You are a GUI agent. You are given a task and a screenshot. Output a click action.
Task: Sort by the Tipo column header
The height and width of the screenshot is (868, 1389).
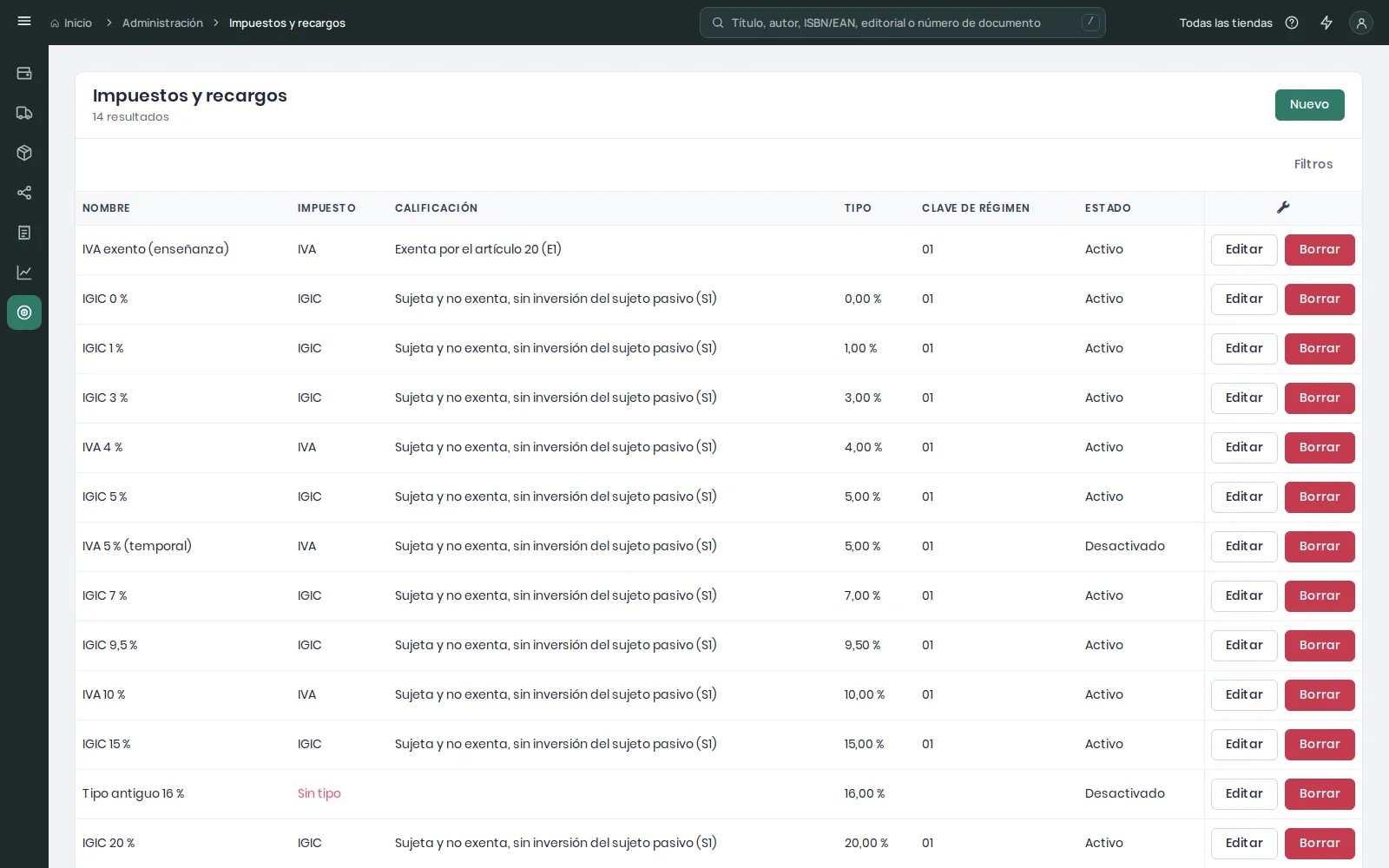tap(858, 208)
